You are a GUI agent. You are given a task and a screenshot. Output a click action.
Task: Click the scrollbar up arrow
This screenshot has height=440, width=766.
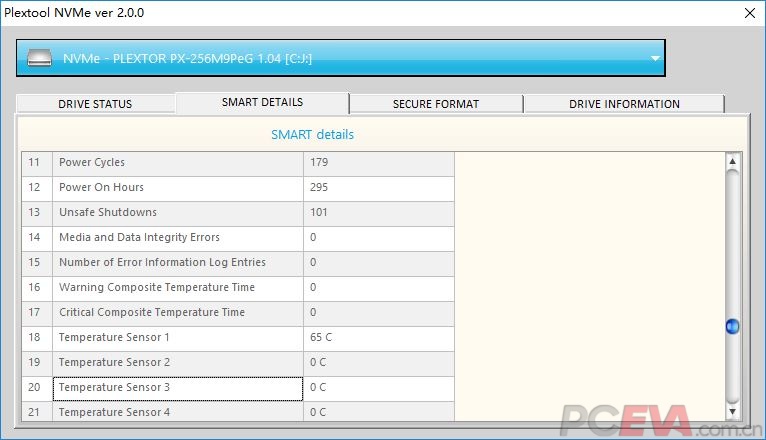pyautogui.click(x=732, y=161)
